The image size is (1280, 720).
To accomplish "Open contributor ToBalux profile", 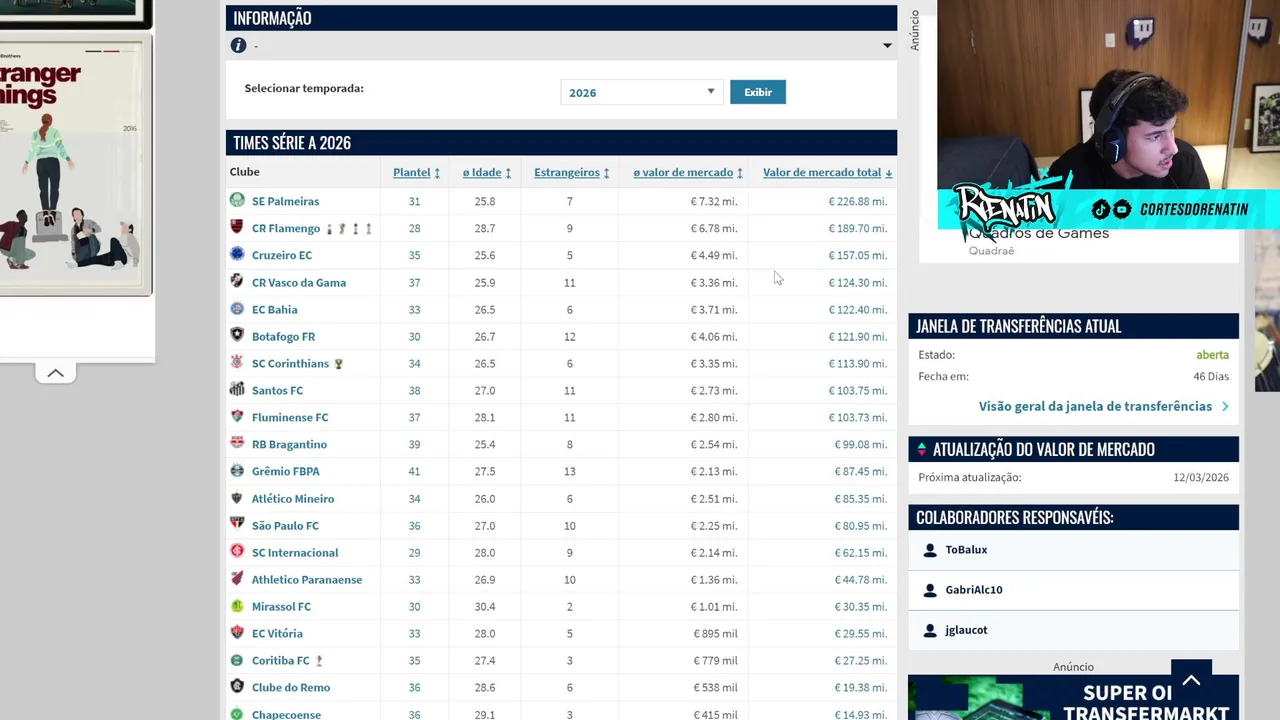I will [x=966, y=550].
